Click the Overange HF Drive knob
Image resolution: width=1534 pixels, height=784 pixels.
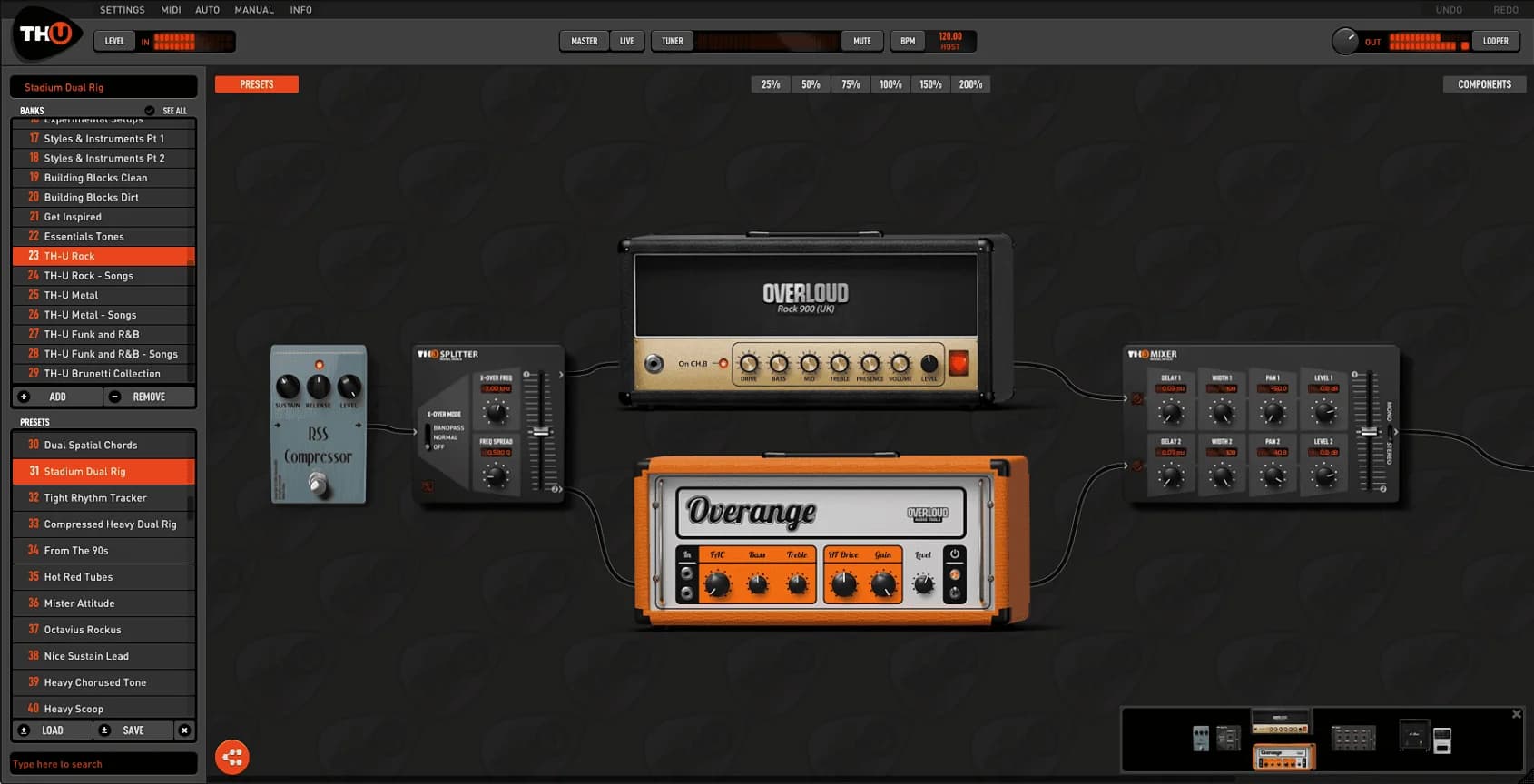[x=844, y=585]
